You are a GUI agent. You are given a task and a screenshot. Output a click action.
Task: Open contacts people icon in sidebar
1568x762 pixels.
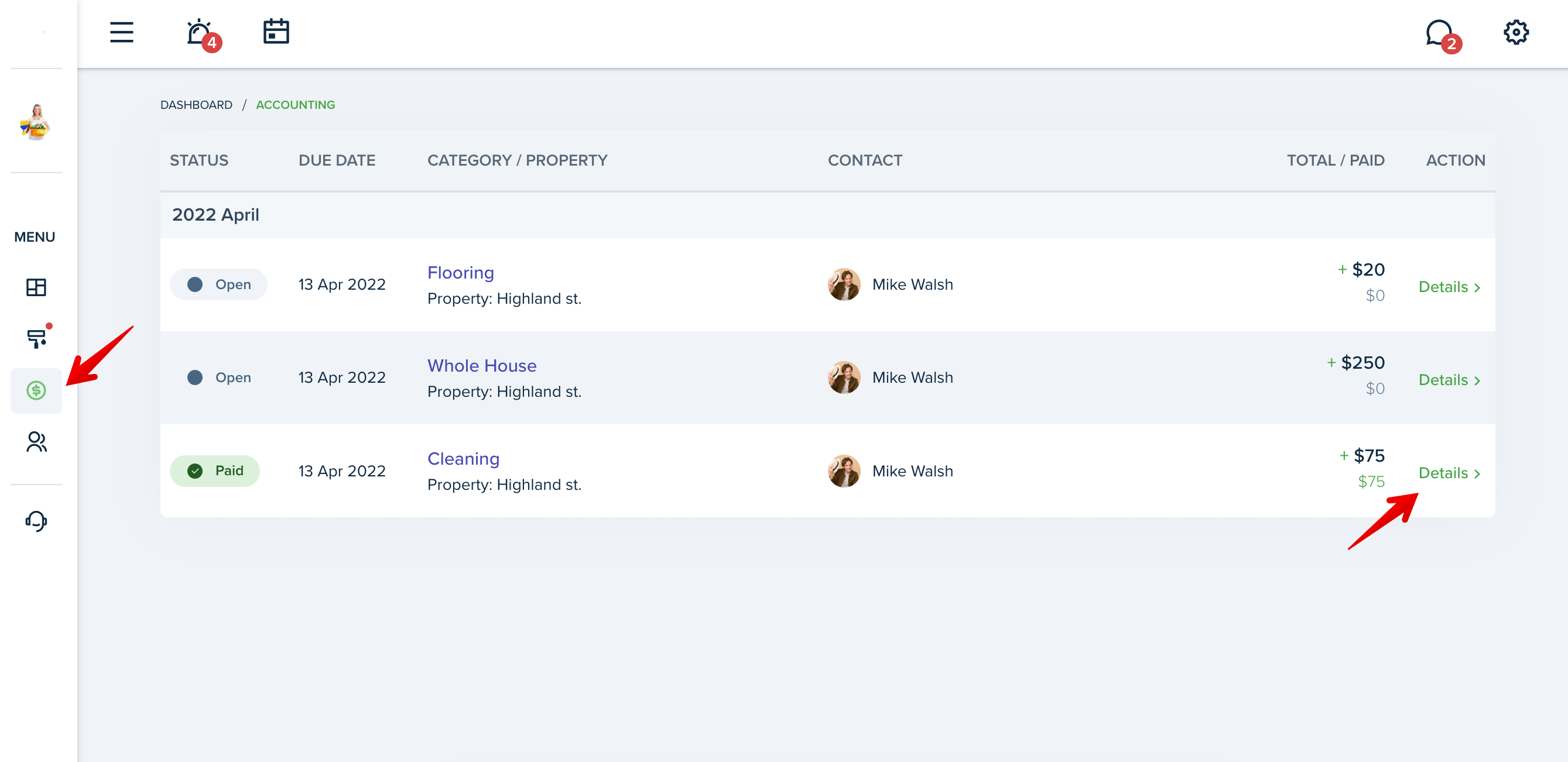coord(36,442)
